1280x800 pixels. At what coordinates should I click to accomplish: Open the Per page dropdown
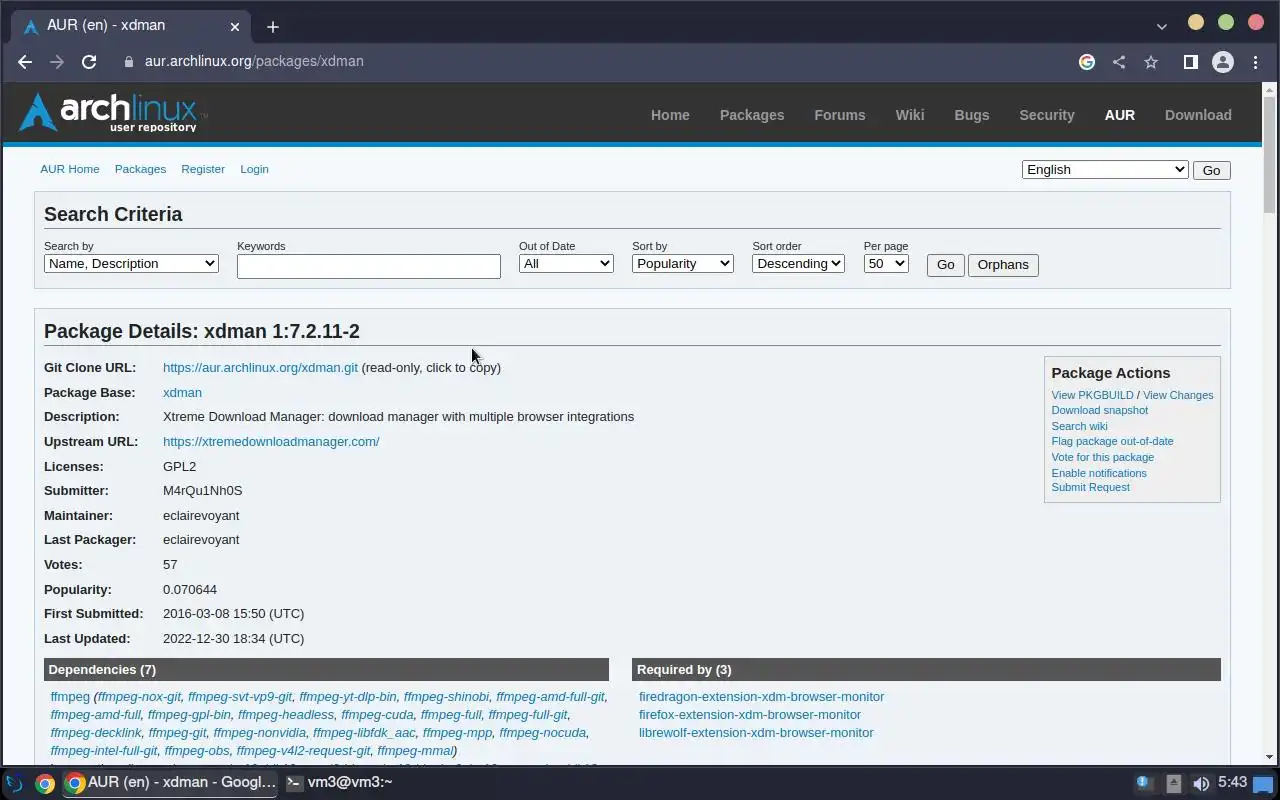point(886,263)
